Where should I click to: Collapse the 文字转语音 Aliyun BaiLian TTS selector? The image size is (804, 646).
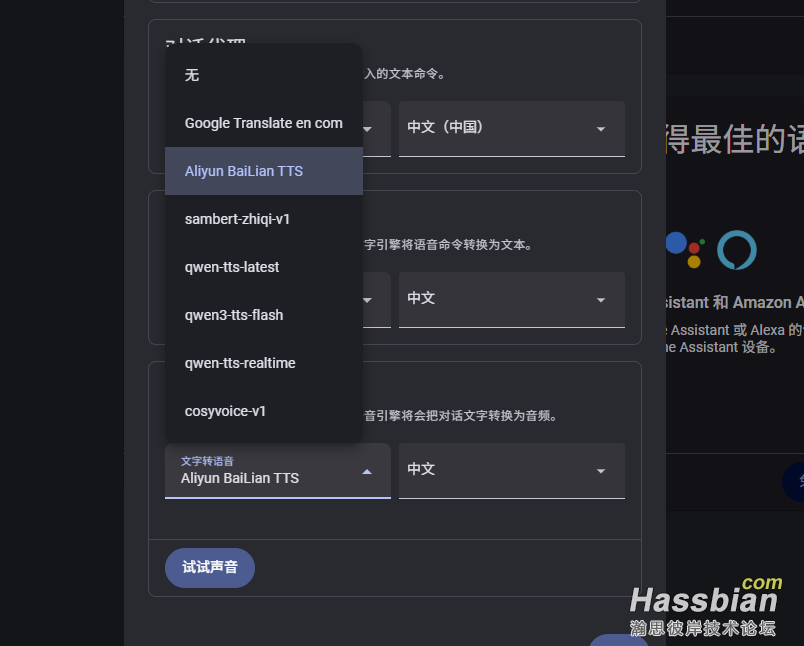click(367, 471)
